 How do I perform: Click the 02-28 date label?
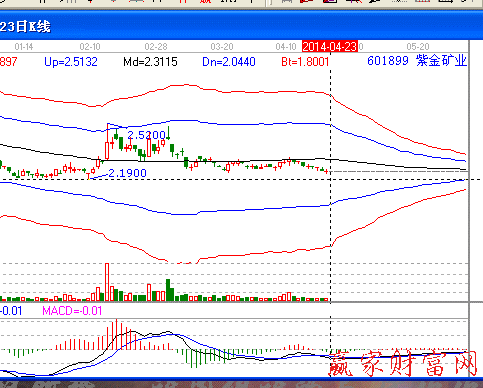(156, 47)
